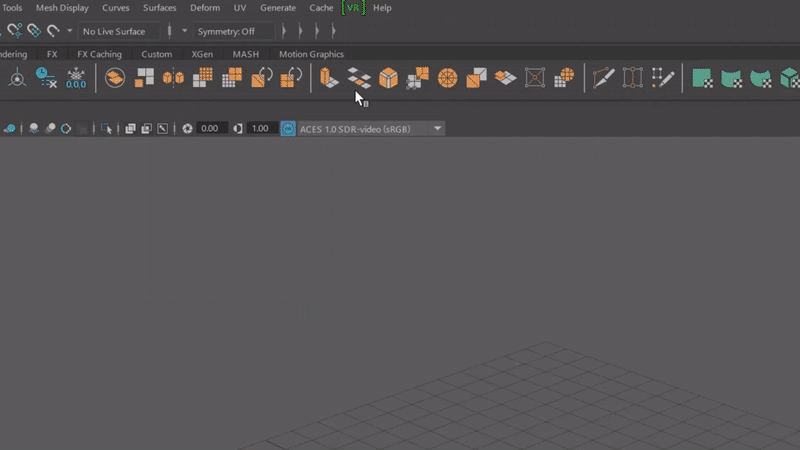
Task: Switch to the FX Caching shelf tab
Action: 99,54
